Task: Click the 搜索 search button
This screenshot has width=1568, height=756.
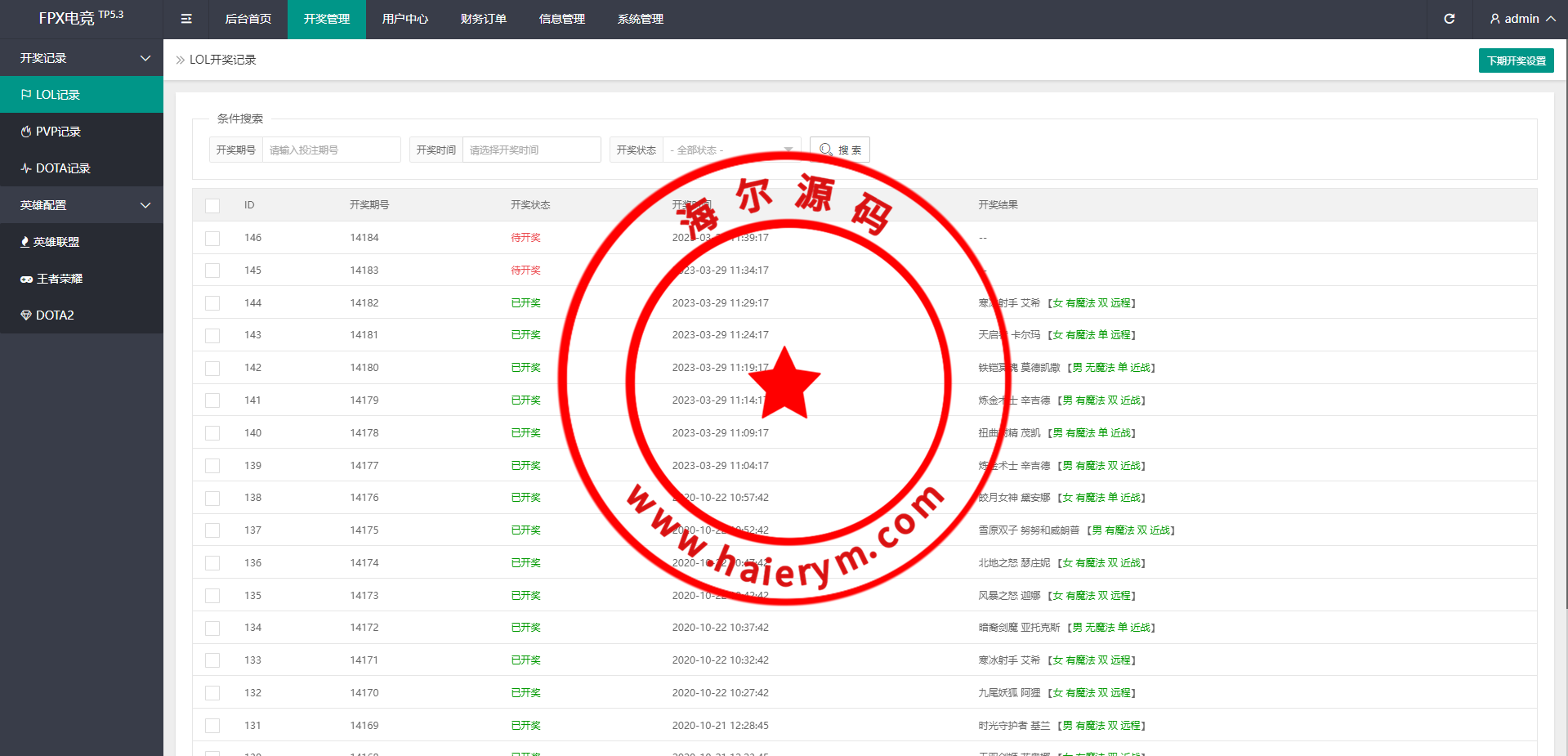Action: [840, 150]
